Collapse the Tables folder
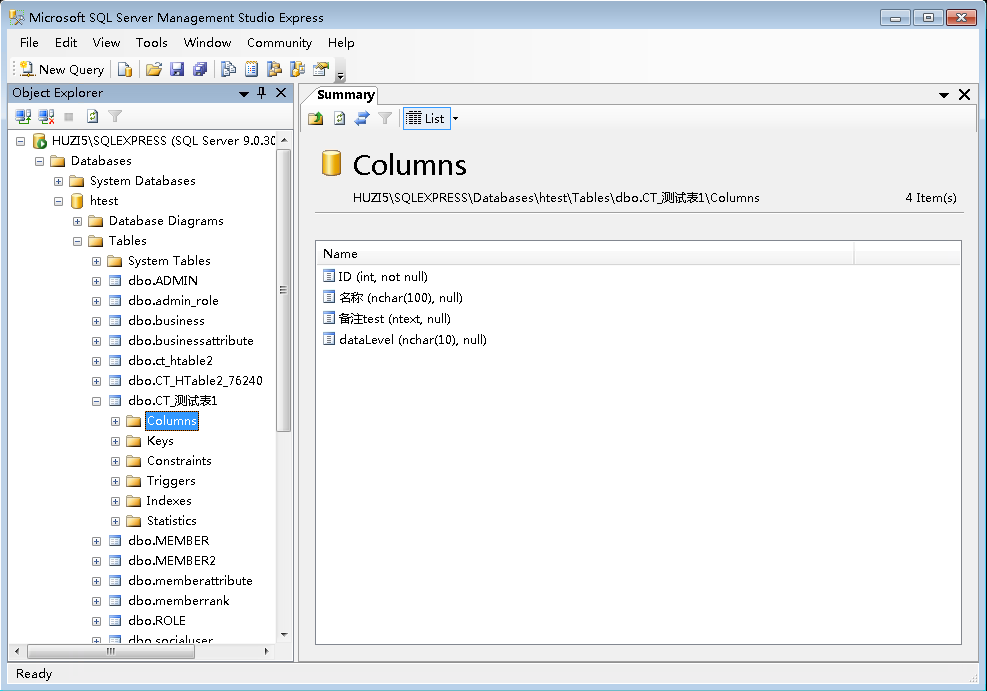The image size is (987, 691). tap(77, 241)
